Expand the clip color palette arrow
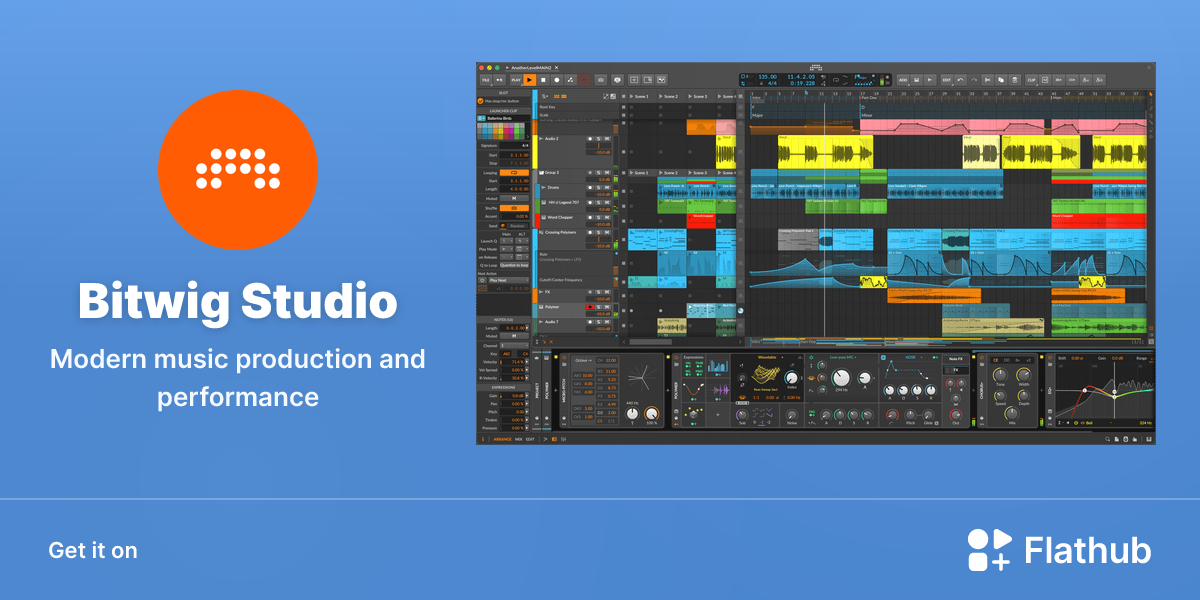This screenshot has width=1200, height=600. [x=528, y=137]
